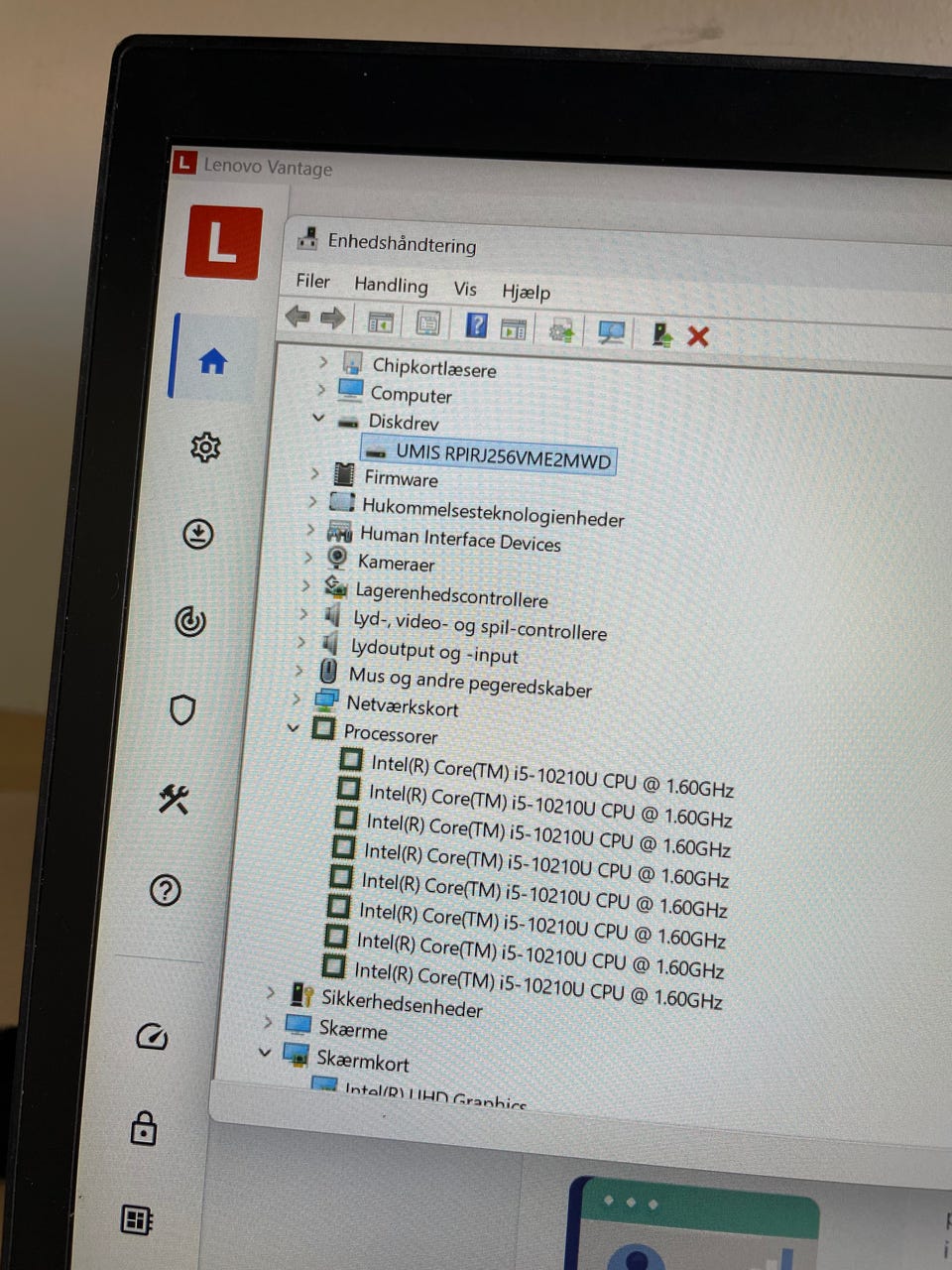The height and width of the screenshot is (1270, 952).
Task: Click the red X uninstall device icon
Action: tap(698, 336)
